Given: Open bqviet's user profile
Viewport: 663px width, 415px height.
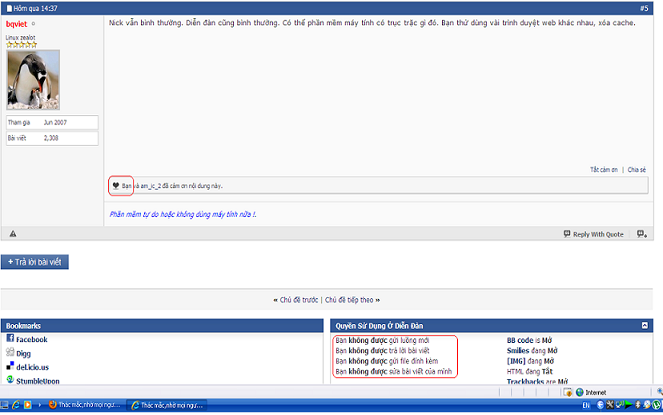Looking at the screenshot, I should pyautogui.click(x=16, y=24).
